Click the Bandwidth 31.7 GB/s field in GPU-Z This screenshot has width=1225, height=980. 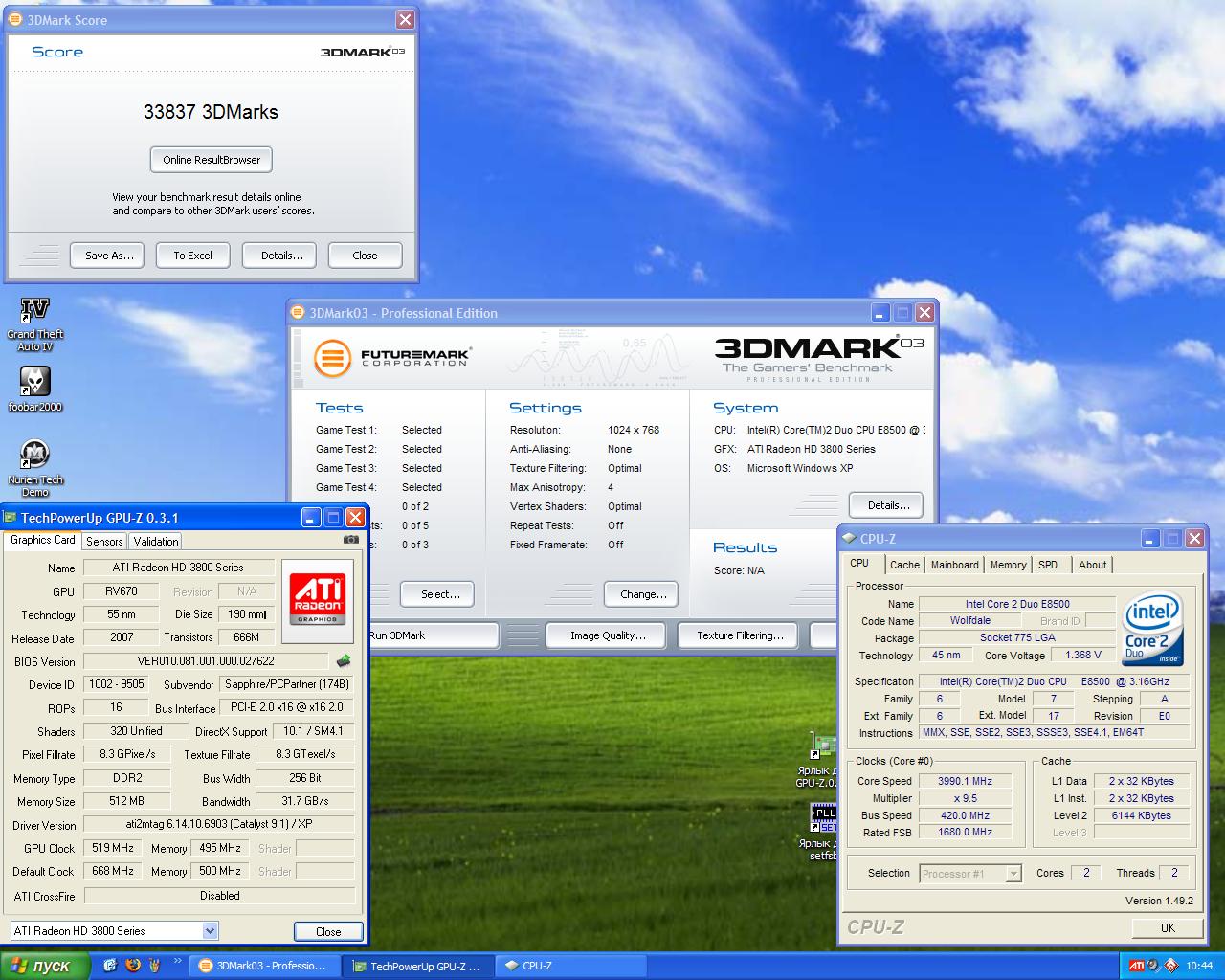point(305,801)
